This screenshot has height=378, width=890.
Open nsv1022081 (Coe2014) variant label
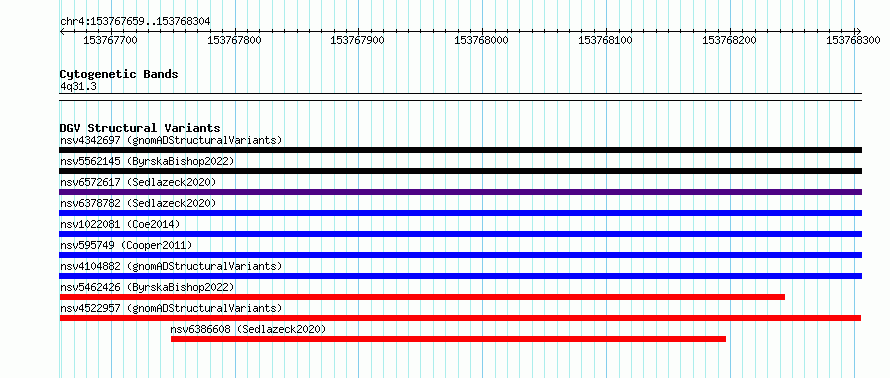coord(120,224)
